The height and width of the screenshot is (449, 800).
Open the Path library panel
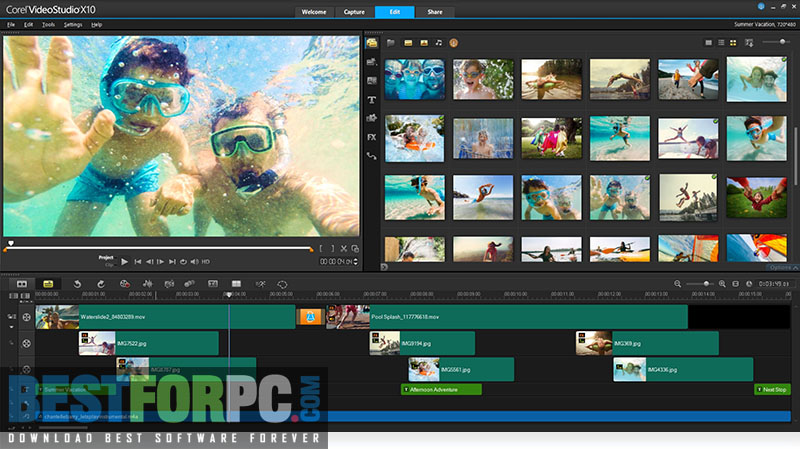[x=372, y=156]
